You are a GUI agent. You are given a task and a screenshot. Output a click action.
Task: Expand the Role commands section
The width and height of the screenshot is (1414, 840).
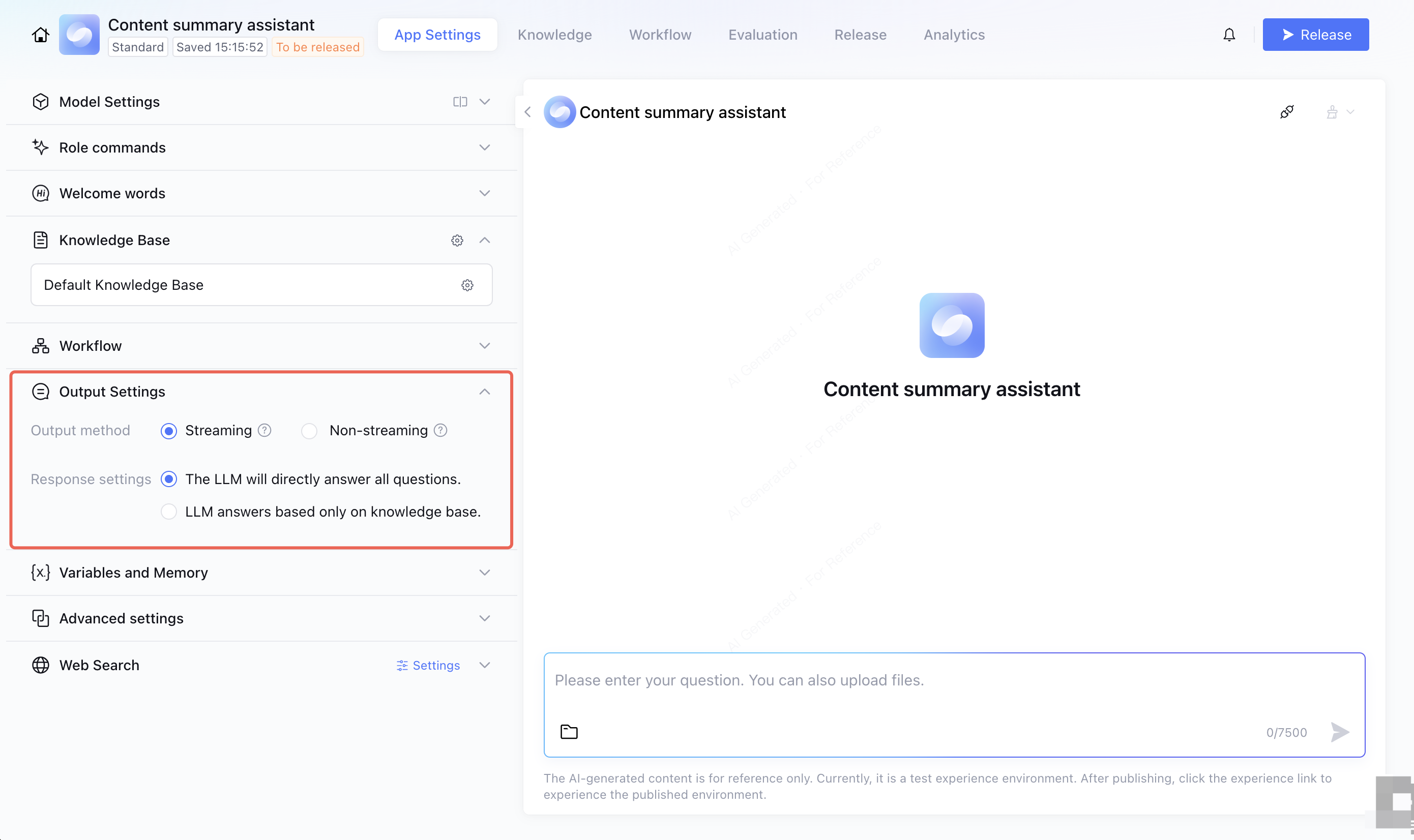(485, 148)
